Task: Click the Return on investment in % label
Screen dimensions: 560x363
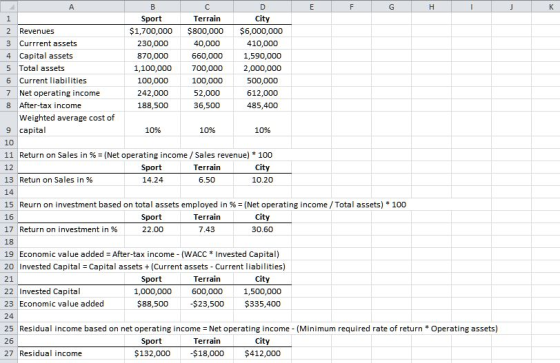Action: pyautogui.click(x=68, y=229)
